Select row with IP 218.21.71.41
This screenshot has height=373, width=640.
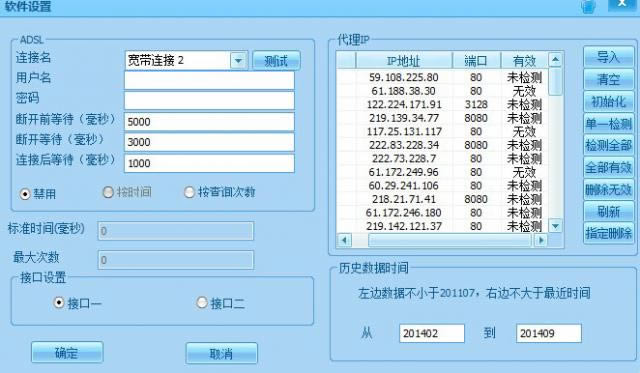[x=442, y=198]
